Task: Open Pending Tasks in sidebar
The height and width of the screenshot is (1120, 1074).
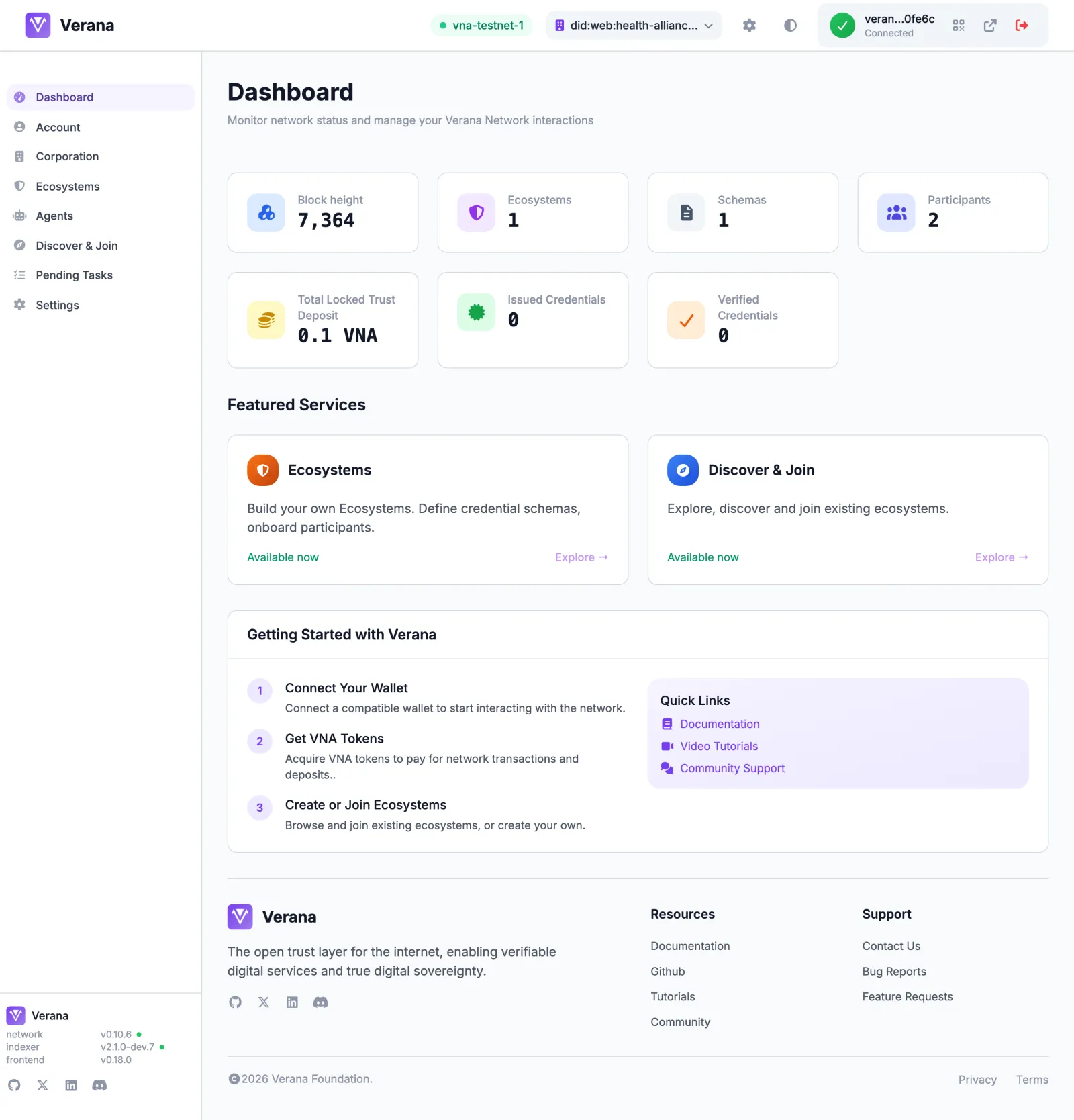Action: (101, 275)
